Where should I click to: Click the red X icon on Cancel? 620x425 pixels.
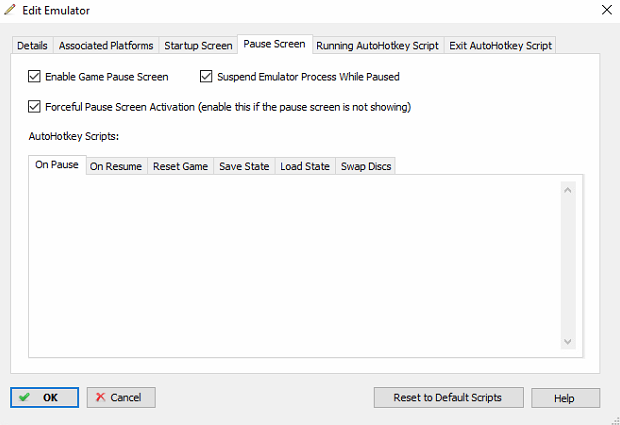click(x=100, y=397)
